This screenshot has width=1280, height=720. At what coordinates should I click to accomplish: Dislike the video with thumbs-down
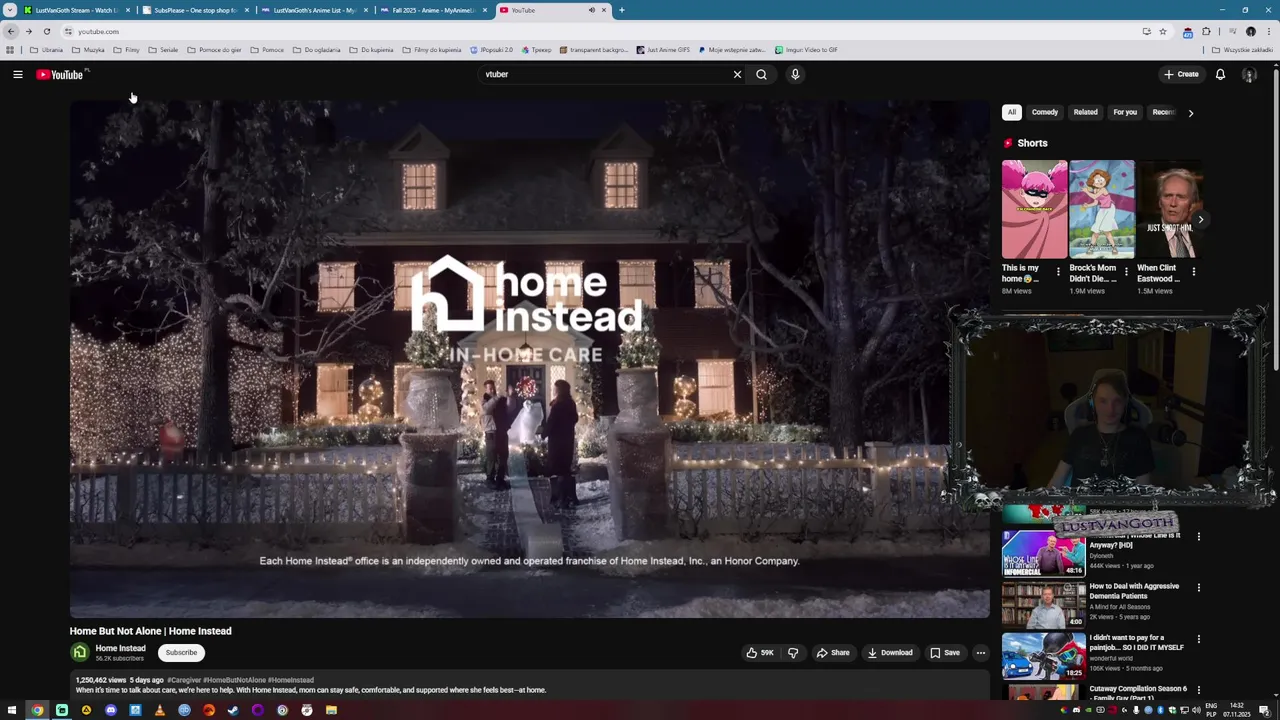(x=793, y=652)
